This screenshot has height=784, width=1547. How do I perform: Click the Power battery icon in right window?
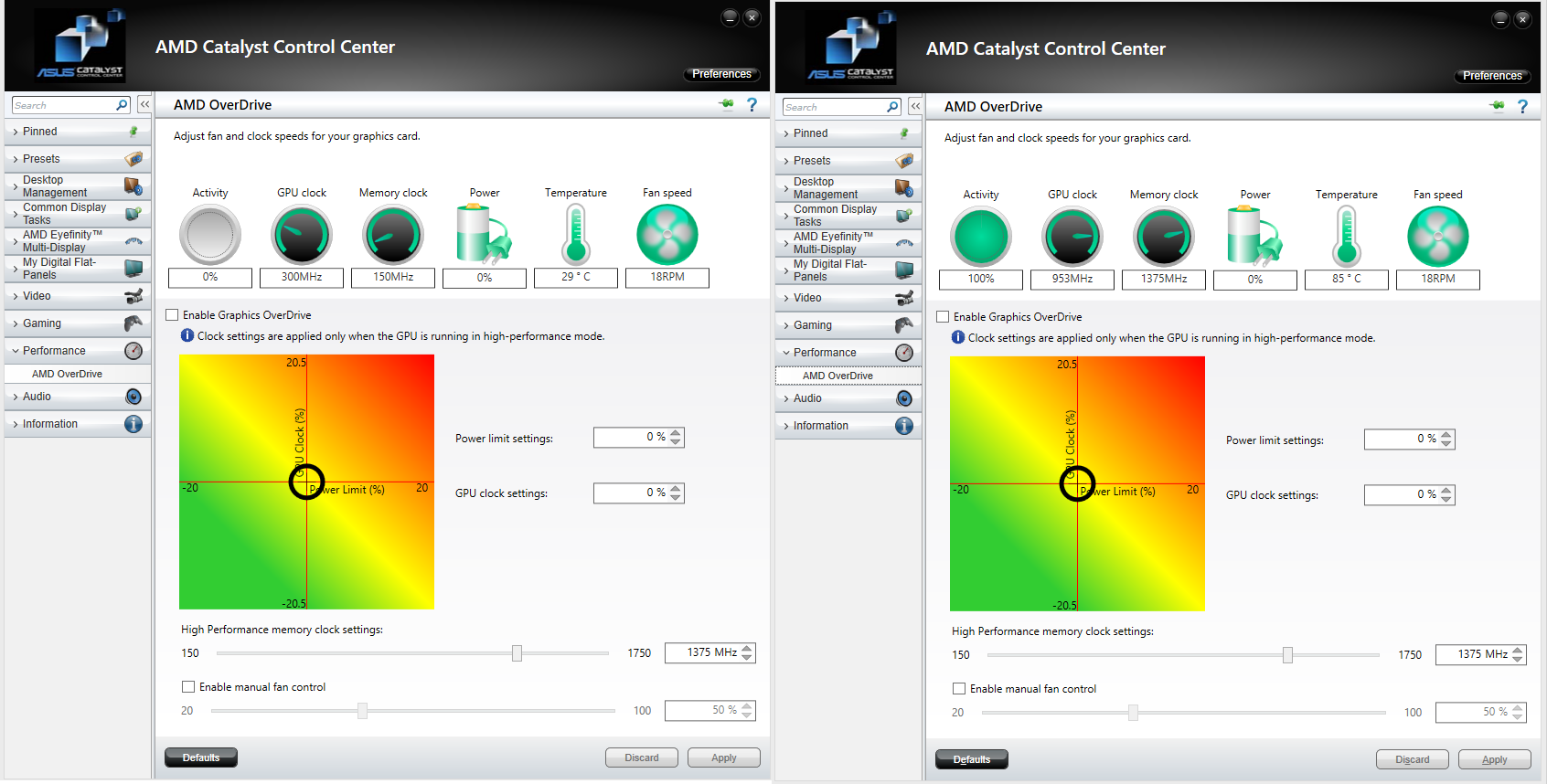point(1255,237)
